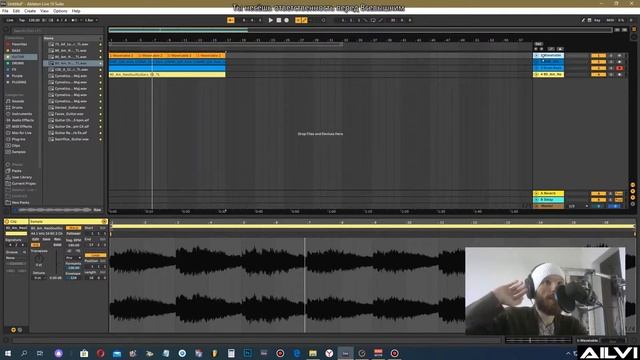This screenshot has width=640, height=360.
Task: Open the Windows Start menu
Action: coord(7,353)
